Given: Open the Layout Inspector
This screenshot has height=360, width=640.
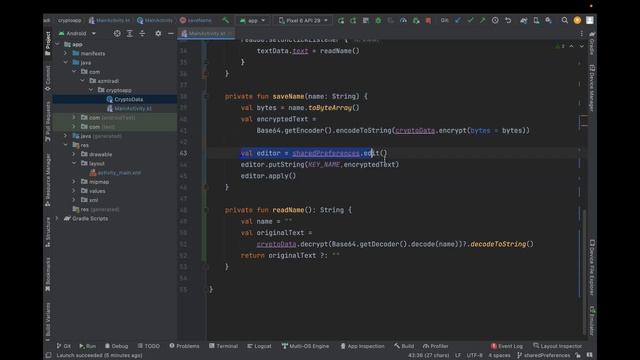Looking at the screenshot, I should [x=558, y=346].
